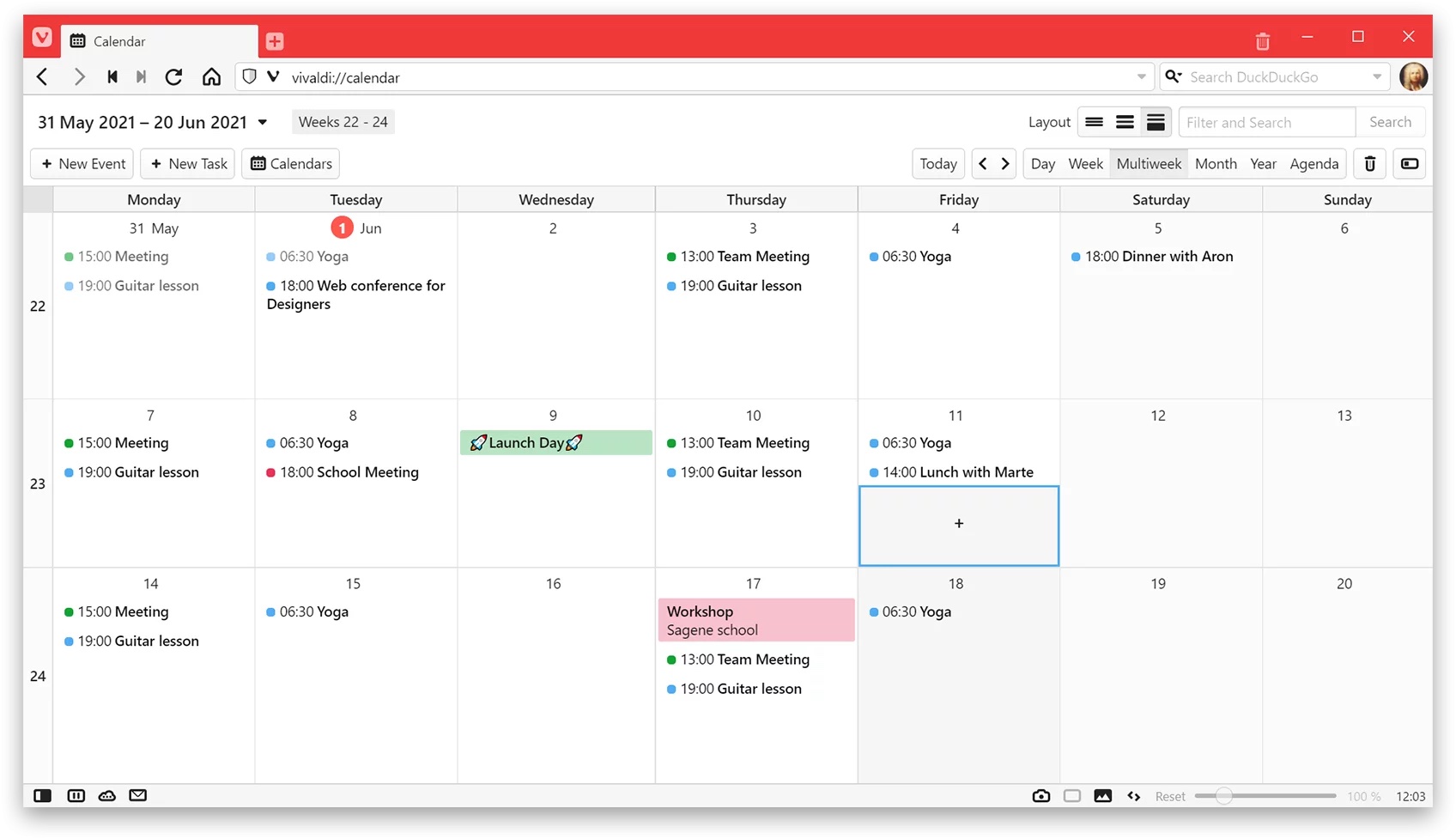Click the reload page icon
This screenshot has width=1456, height=839.
tap(173, 77)
